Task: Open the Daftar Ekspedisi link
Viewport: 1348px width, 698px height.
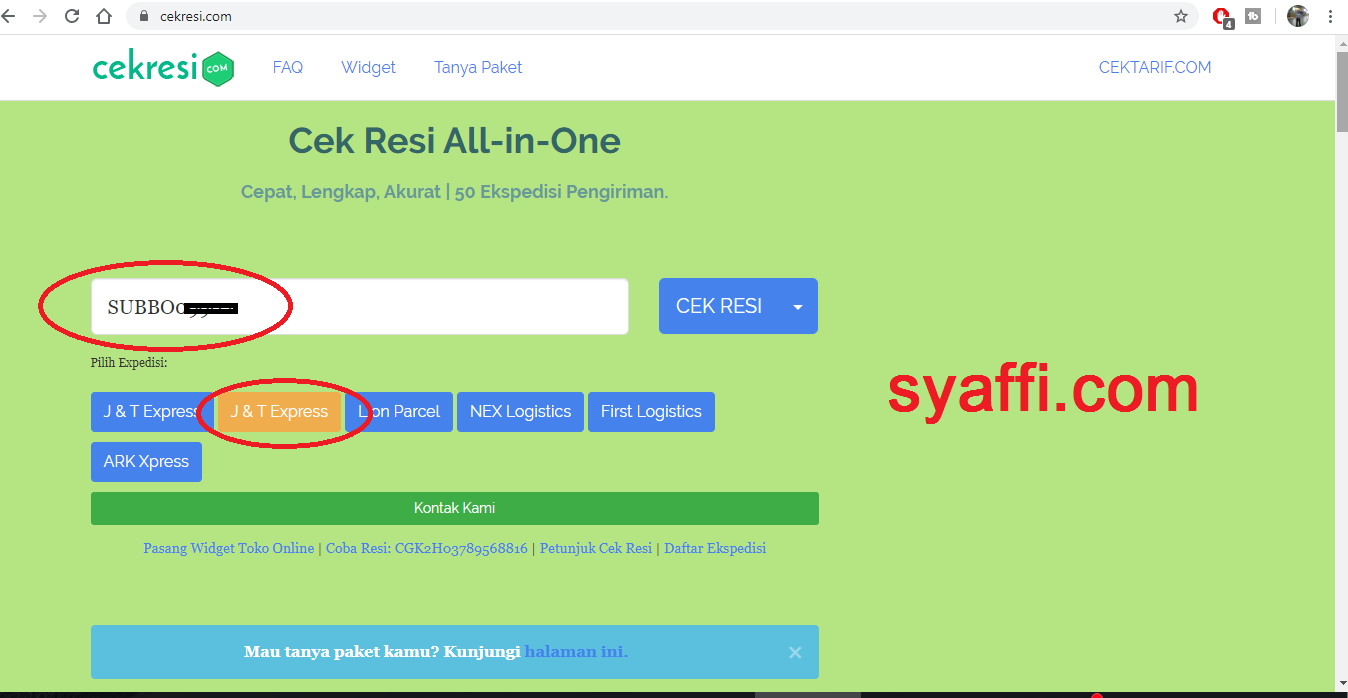Action: tap(715, 548)
